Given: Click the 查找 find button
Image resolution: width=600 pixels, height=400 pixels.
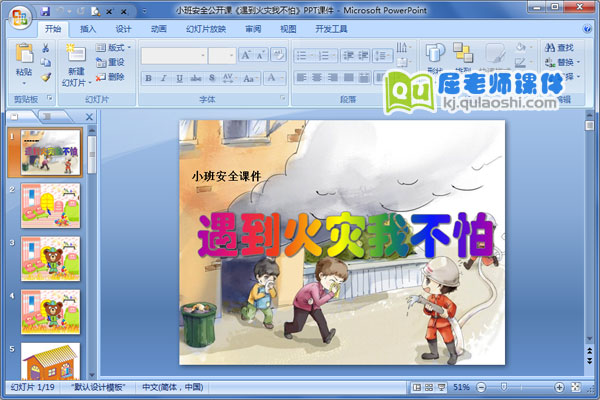Looking at the screenshot, I should pyautogui.click(x=559, y=47).
